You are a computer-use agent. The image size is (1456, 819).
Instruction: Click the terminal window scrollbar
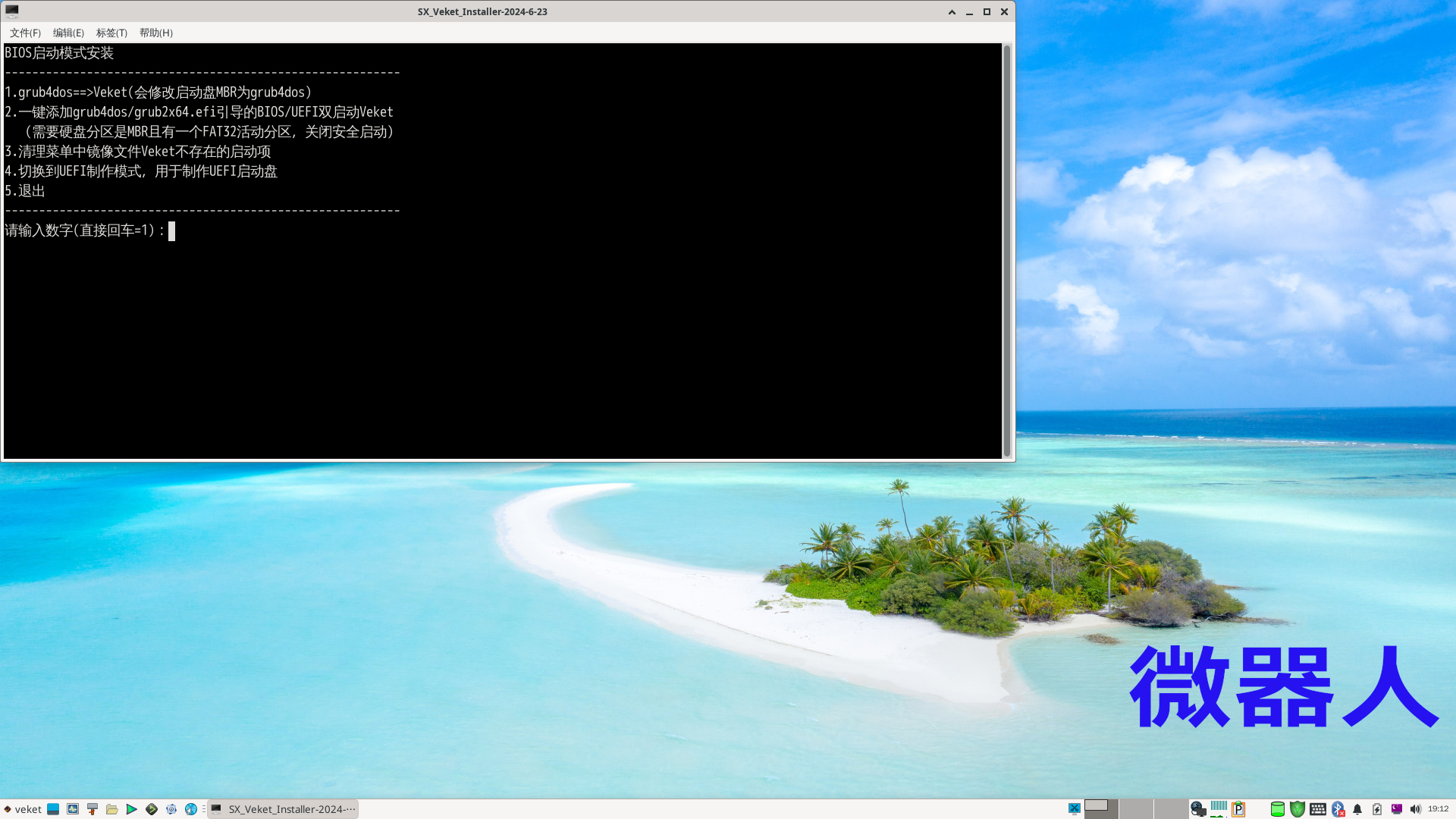coord(1007,250)
